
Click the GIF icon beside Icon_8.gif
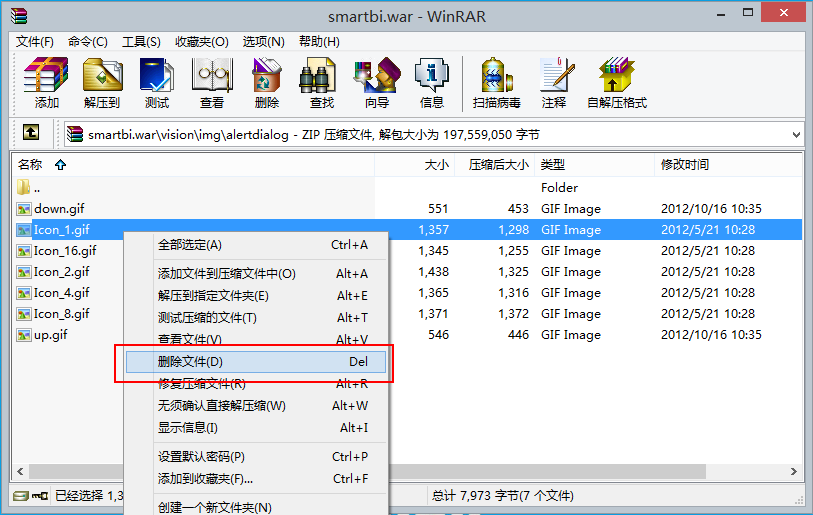point(23,314)
